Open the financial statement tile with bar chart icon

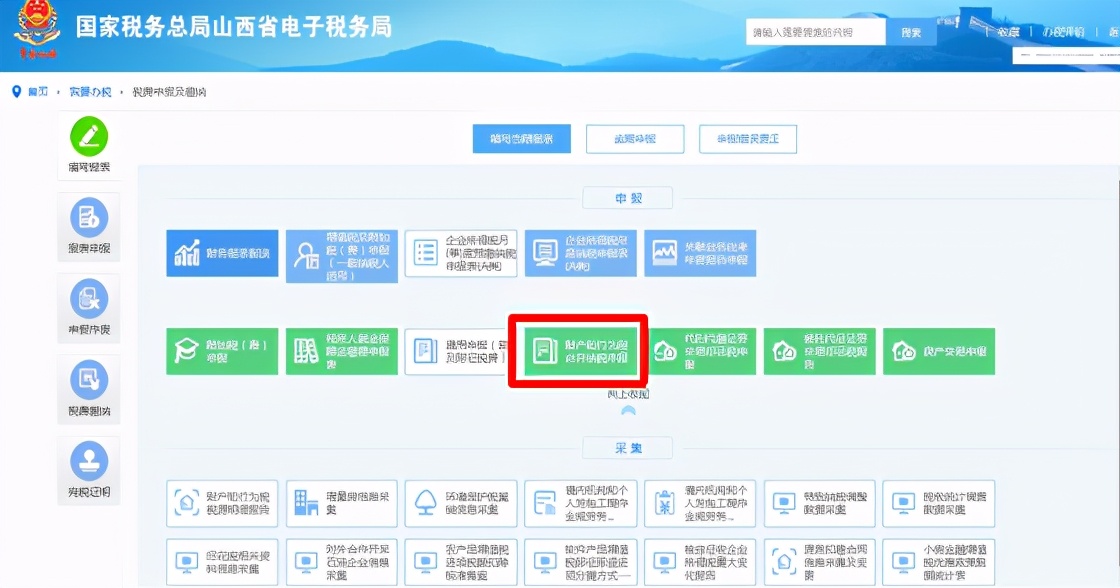pos(221,253)
